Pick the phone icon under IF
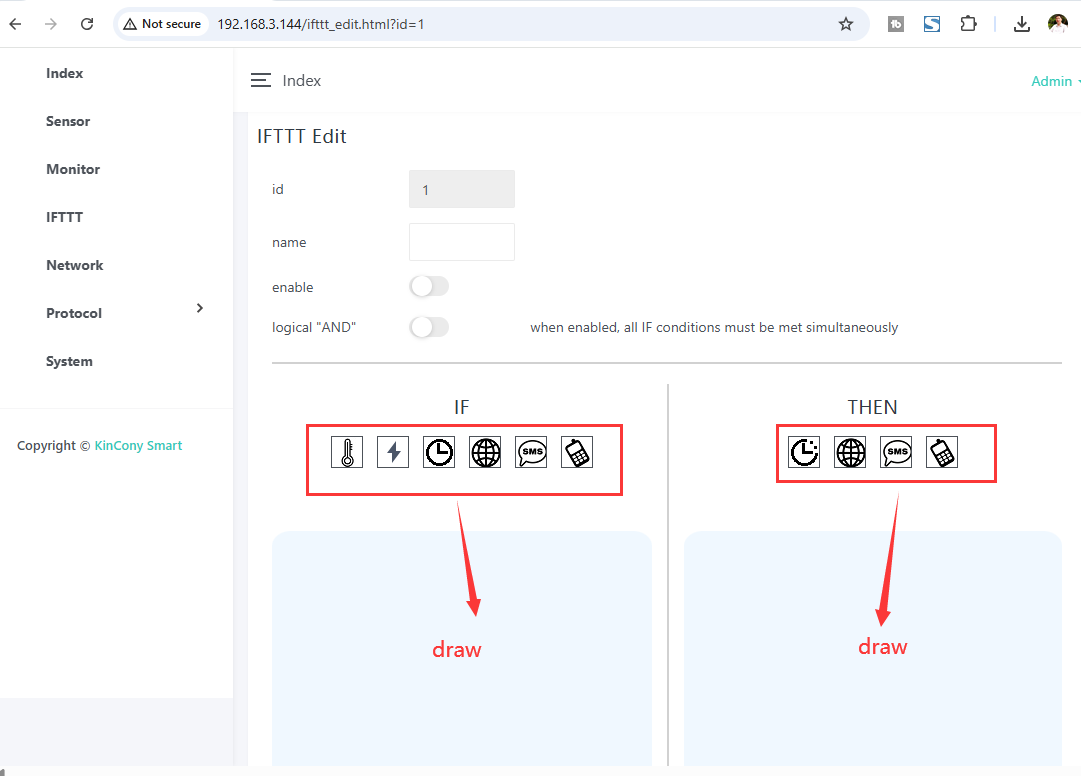Viewport: 1081px width, 776px height. (x=577, y=453)
